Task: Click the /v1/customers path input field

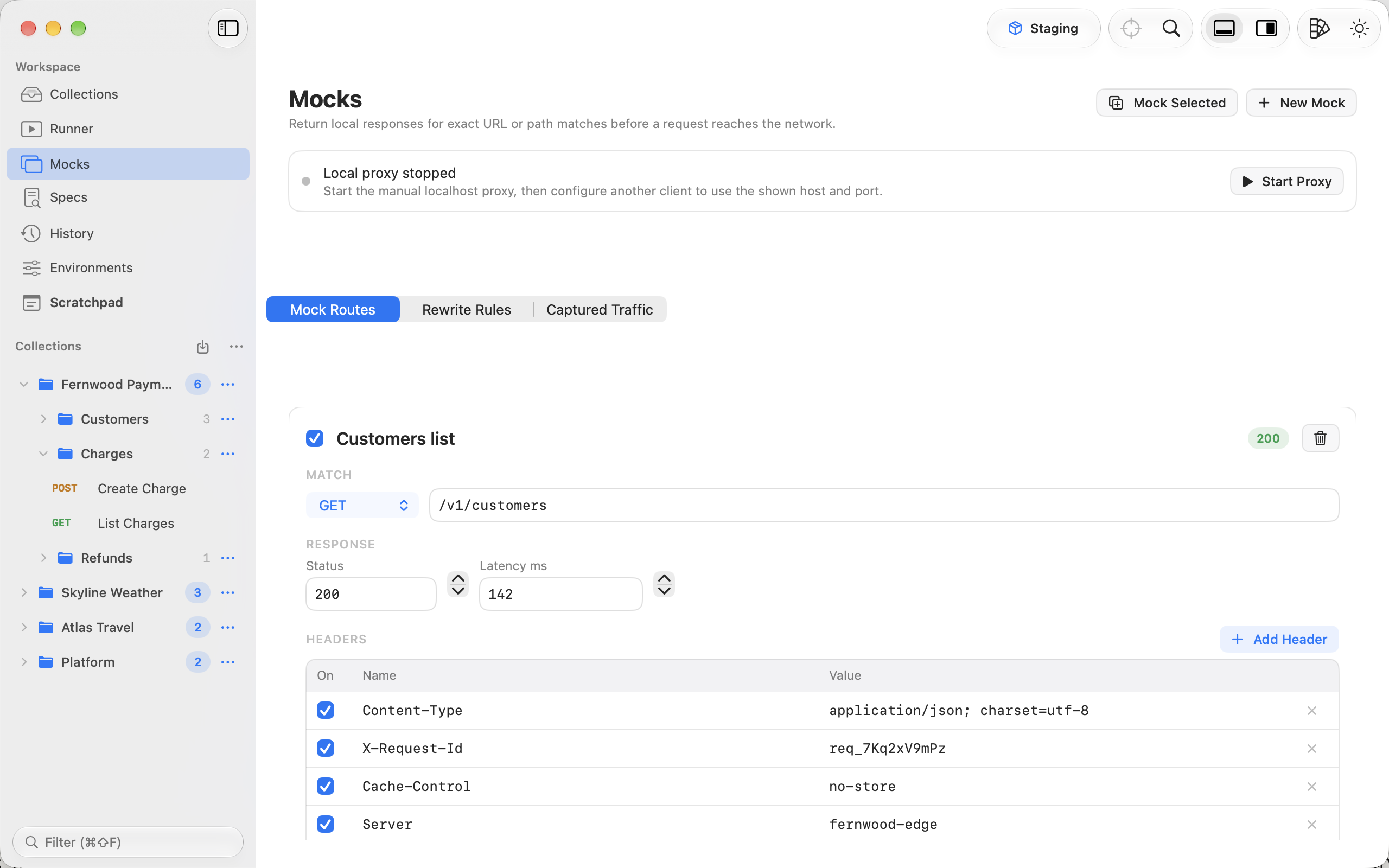Action: (x=884, y=505)
